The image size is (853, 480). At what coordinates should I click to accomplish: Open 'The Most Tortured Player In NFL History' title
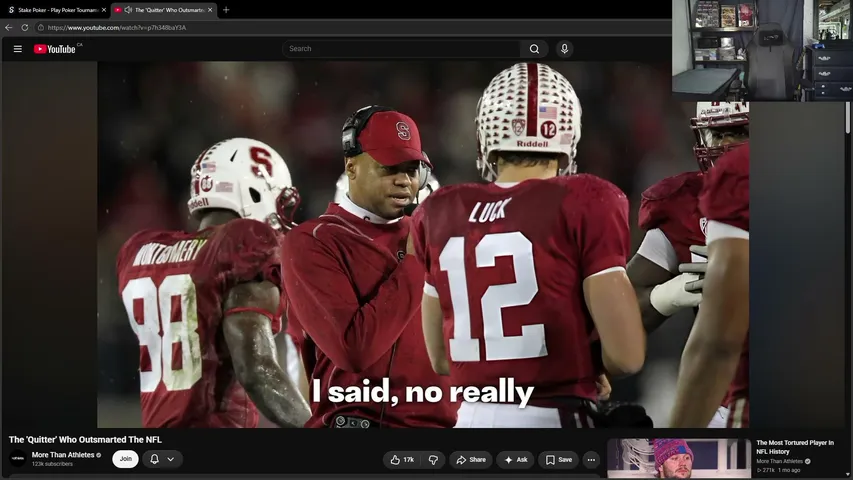[795, 447]
